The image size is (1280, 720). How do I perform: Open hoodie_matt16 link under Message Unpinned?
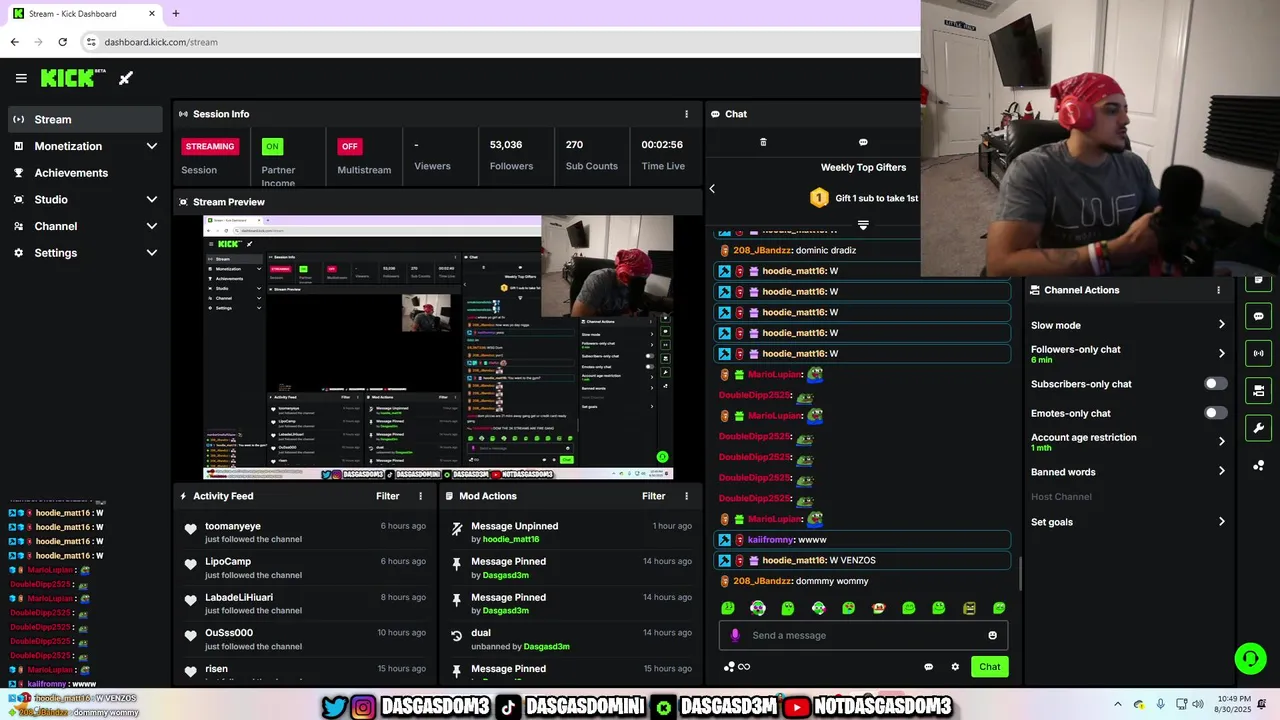coord(510,539)
